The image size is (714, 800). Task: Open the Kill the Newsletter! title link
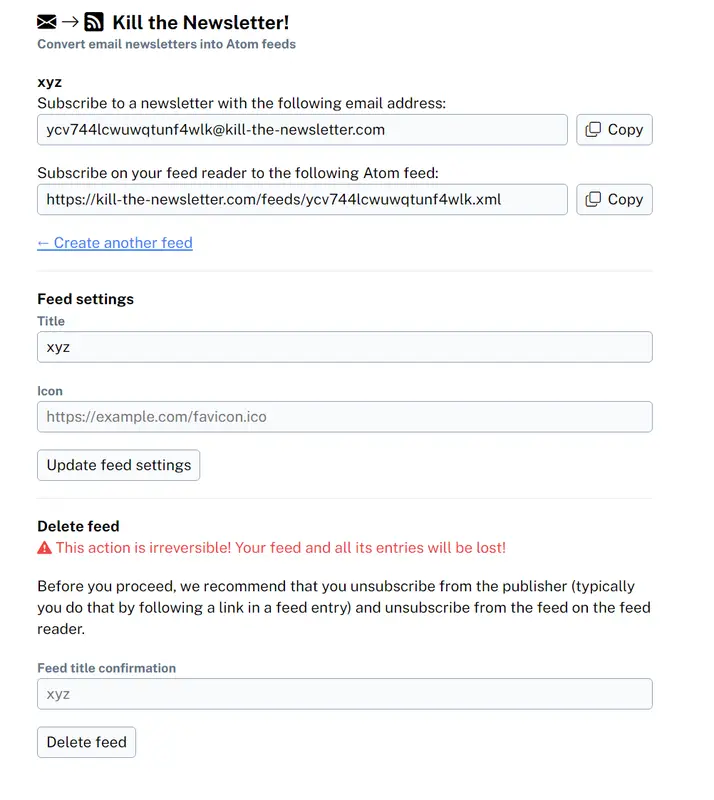[200, 22]
